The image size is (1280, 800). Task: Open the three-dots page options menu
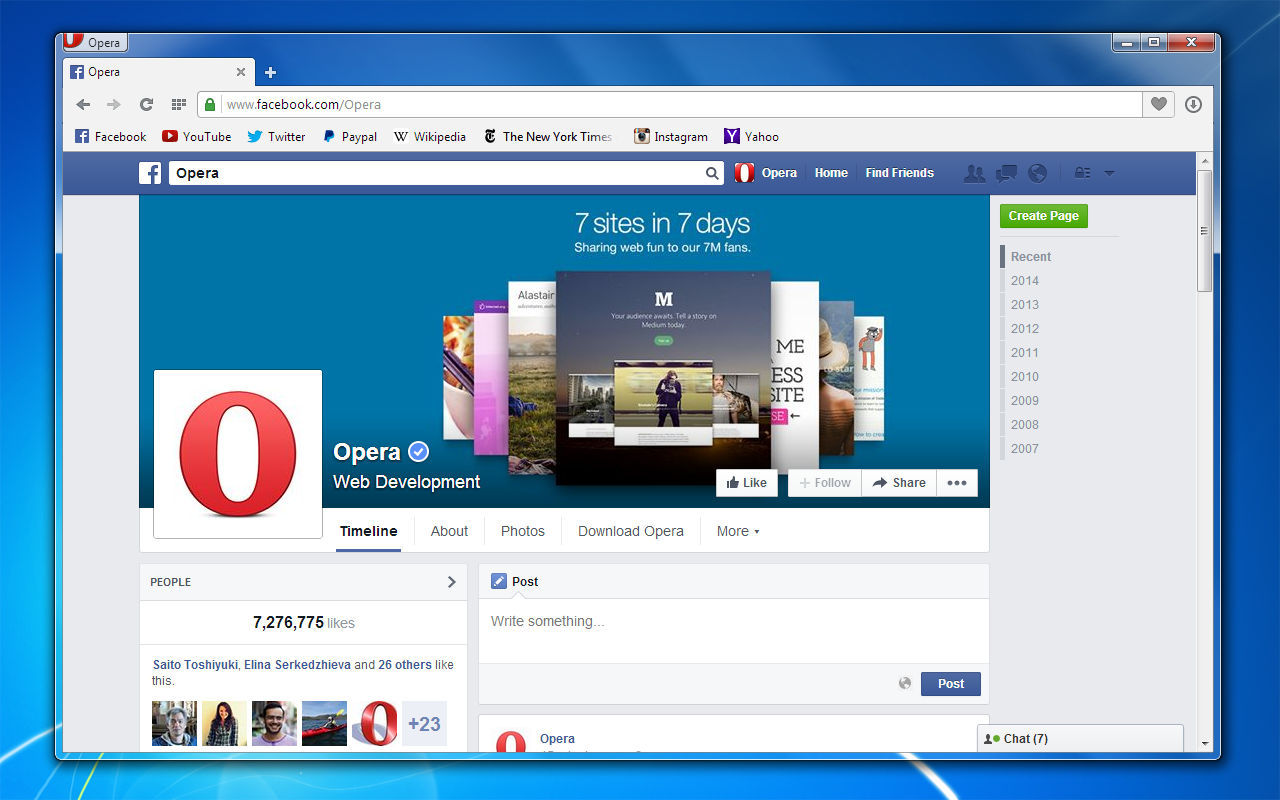point(957,483)
